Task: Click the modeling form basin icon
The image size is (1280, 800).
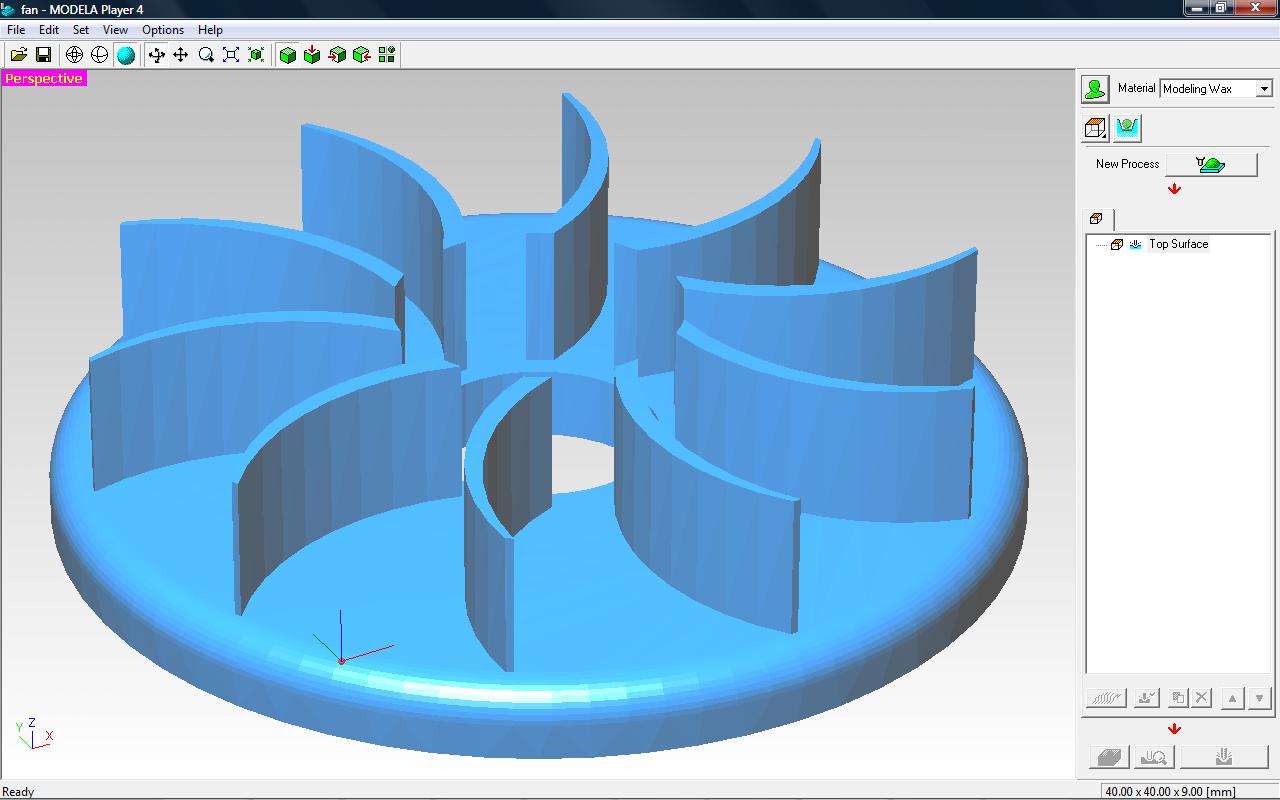Action: pos(1127,128)
